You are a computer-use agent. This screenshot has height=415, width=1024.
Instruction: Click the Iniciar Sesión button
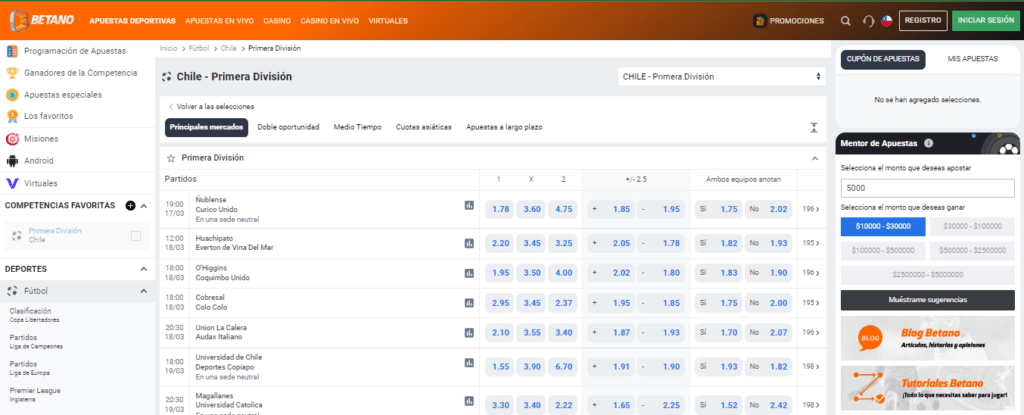985,21
